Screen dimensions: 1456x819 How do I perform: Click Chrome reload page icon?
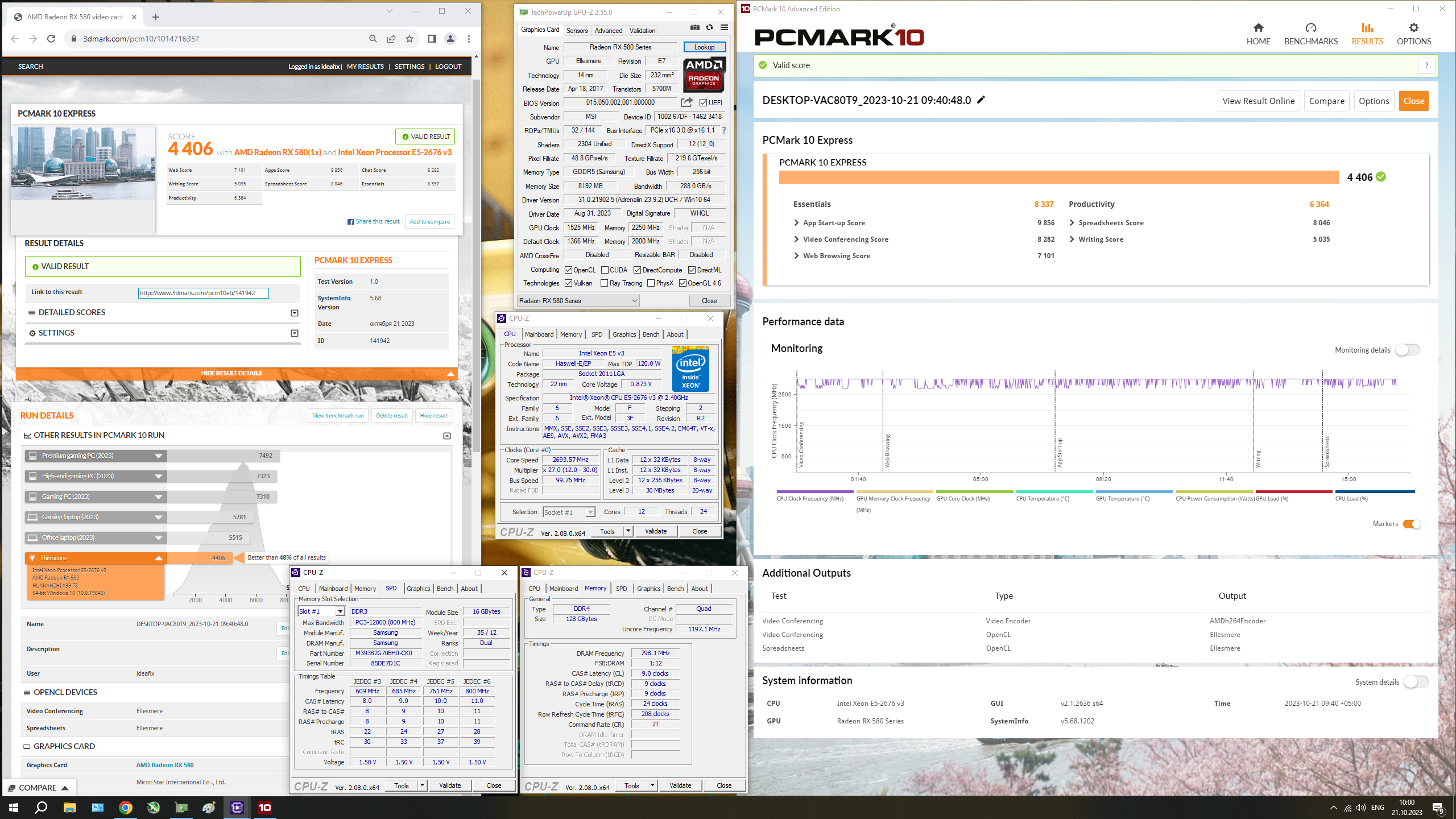click(x=51, y=39)
